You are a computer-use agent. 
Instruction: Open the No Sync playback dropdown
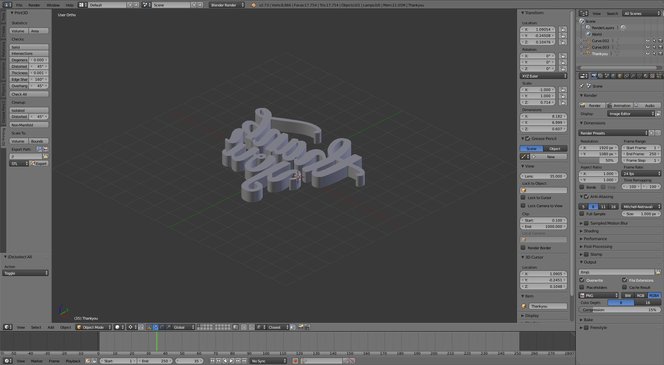coord(268,361)
